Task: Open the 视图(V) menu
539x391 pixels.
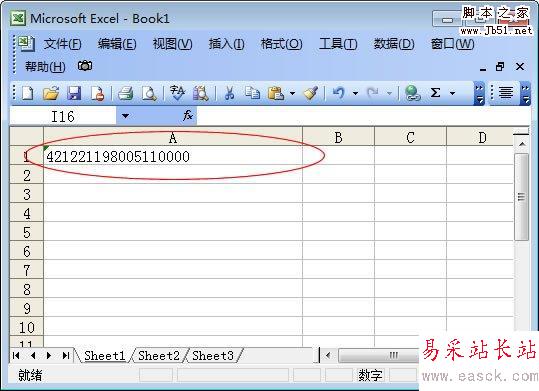Action: pos(172,44)
